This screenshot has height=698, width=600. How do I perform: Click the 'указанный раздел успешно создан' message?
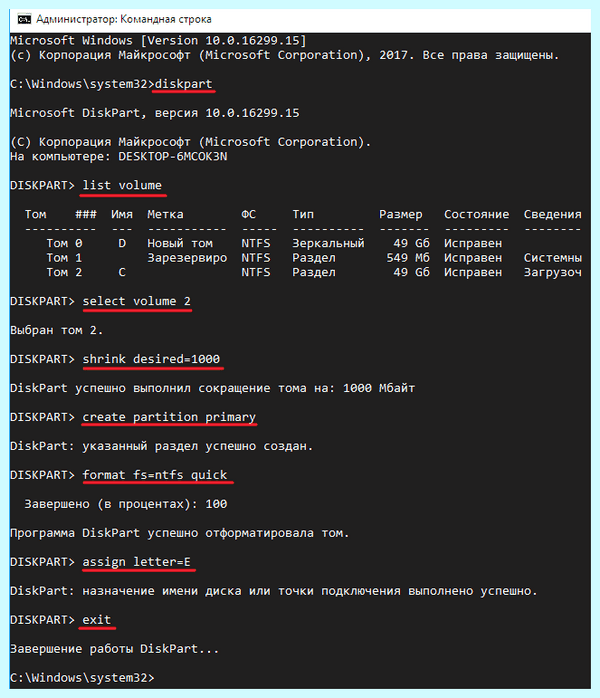click(198, 446)
